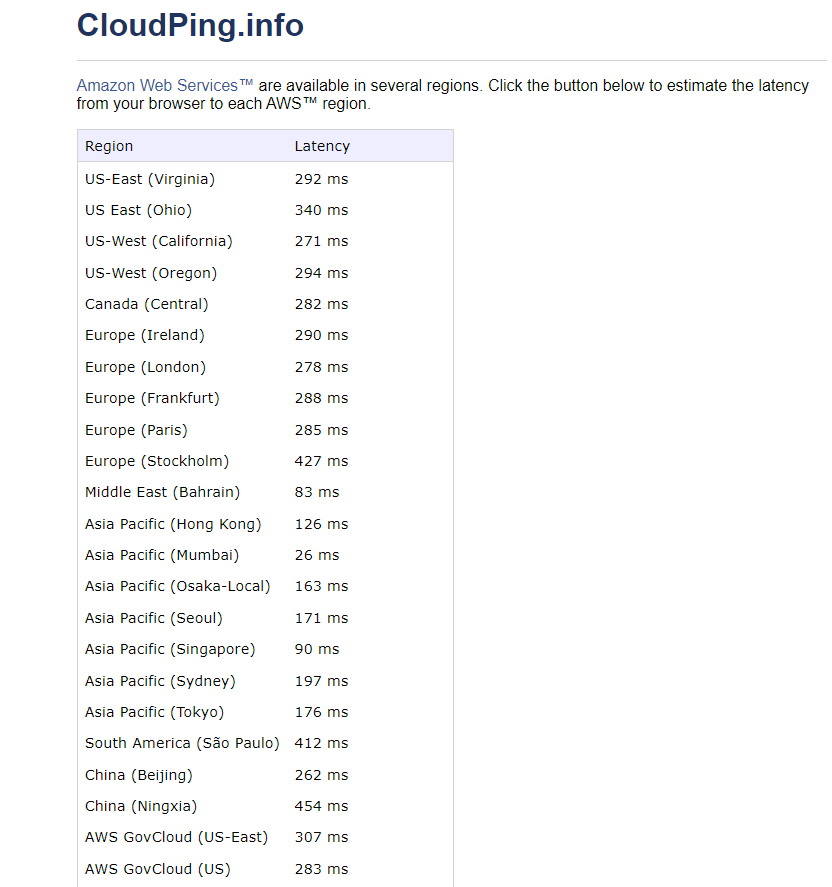Open the Amazon Web Services link
This screenshot has width=832, height=887.
point(165,86)
